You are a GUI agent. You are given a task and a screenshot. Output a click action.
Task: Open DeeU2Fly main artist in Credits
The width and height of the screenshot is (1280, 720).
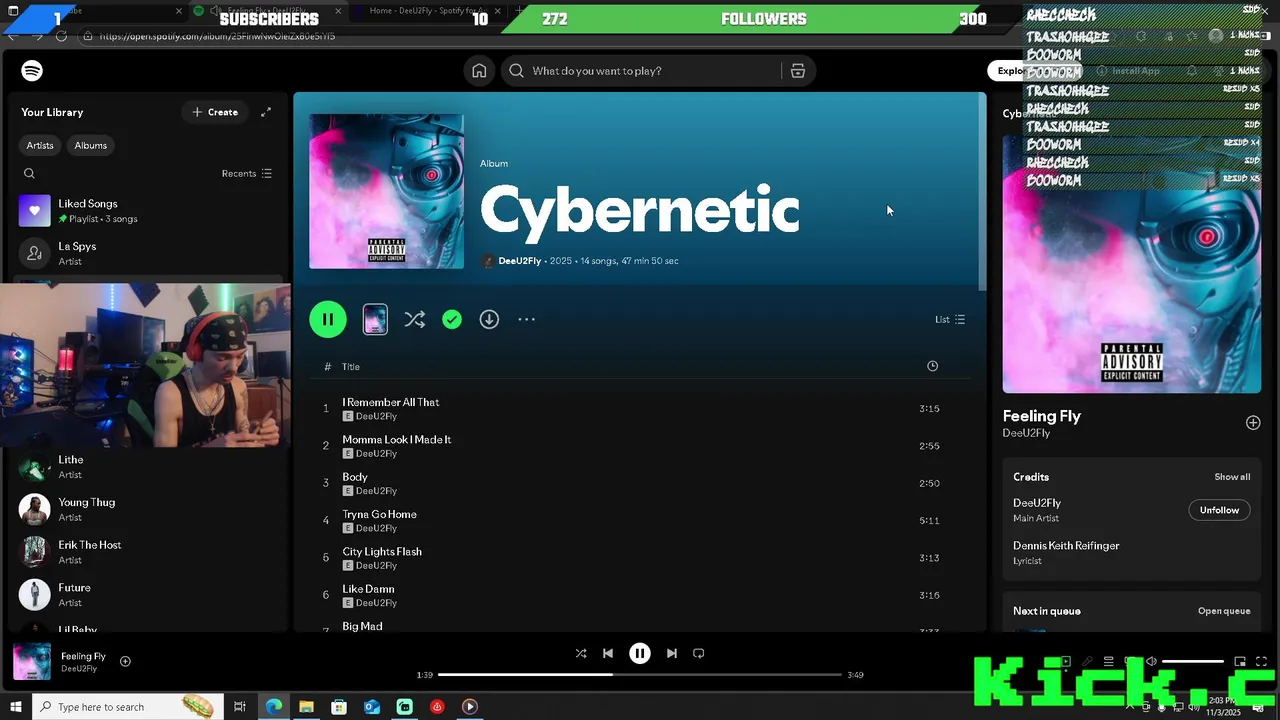1037,503
